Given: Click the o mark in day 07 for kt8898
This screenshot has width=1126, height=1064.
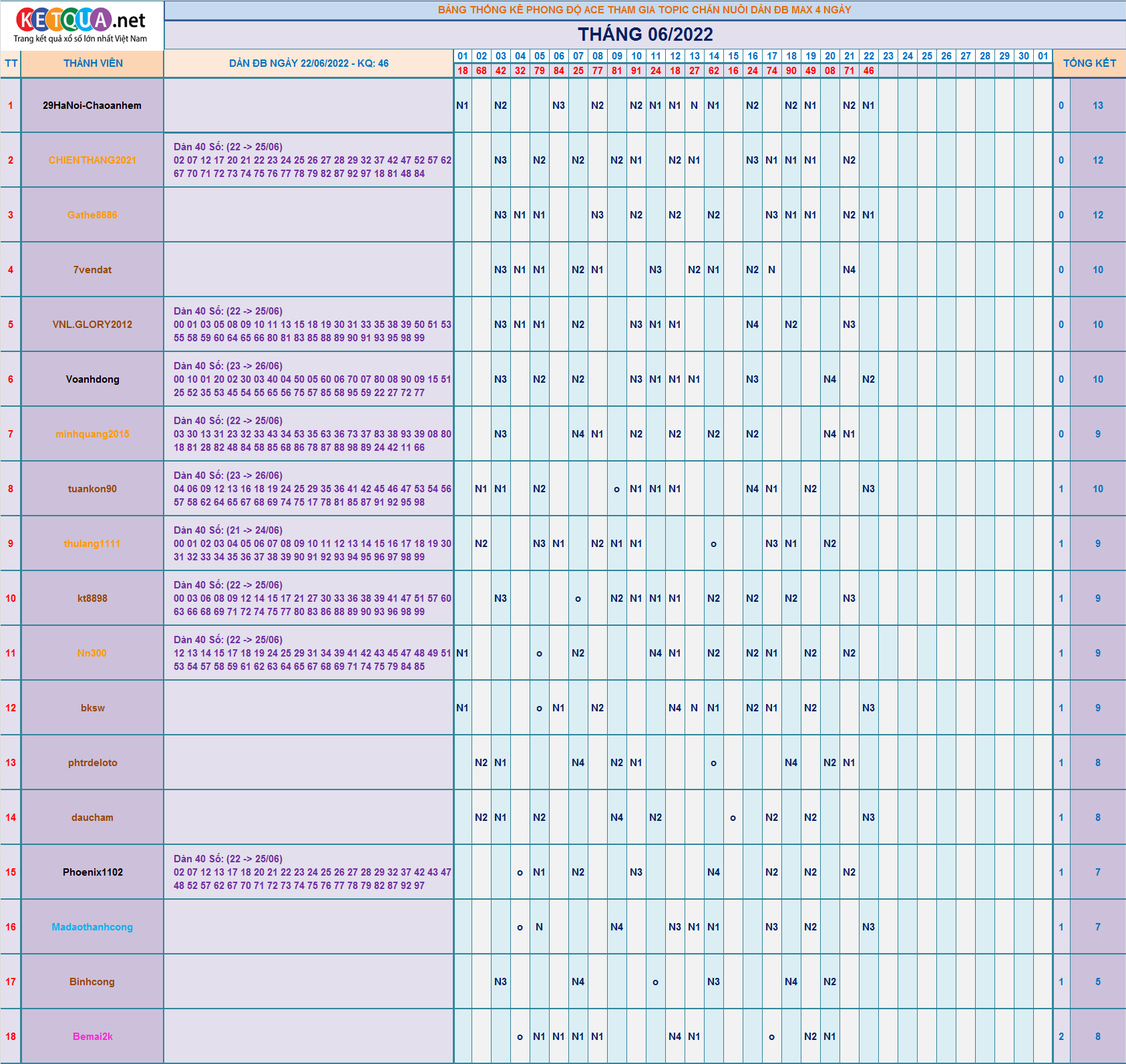Looking at the screenshot, I should tap(578, 599).
